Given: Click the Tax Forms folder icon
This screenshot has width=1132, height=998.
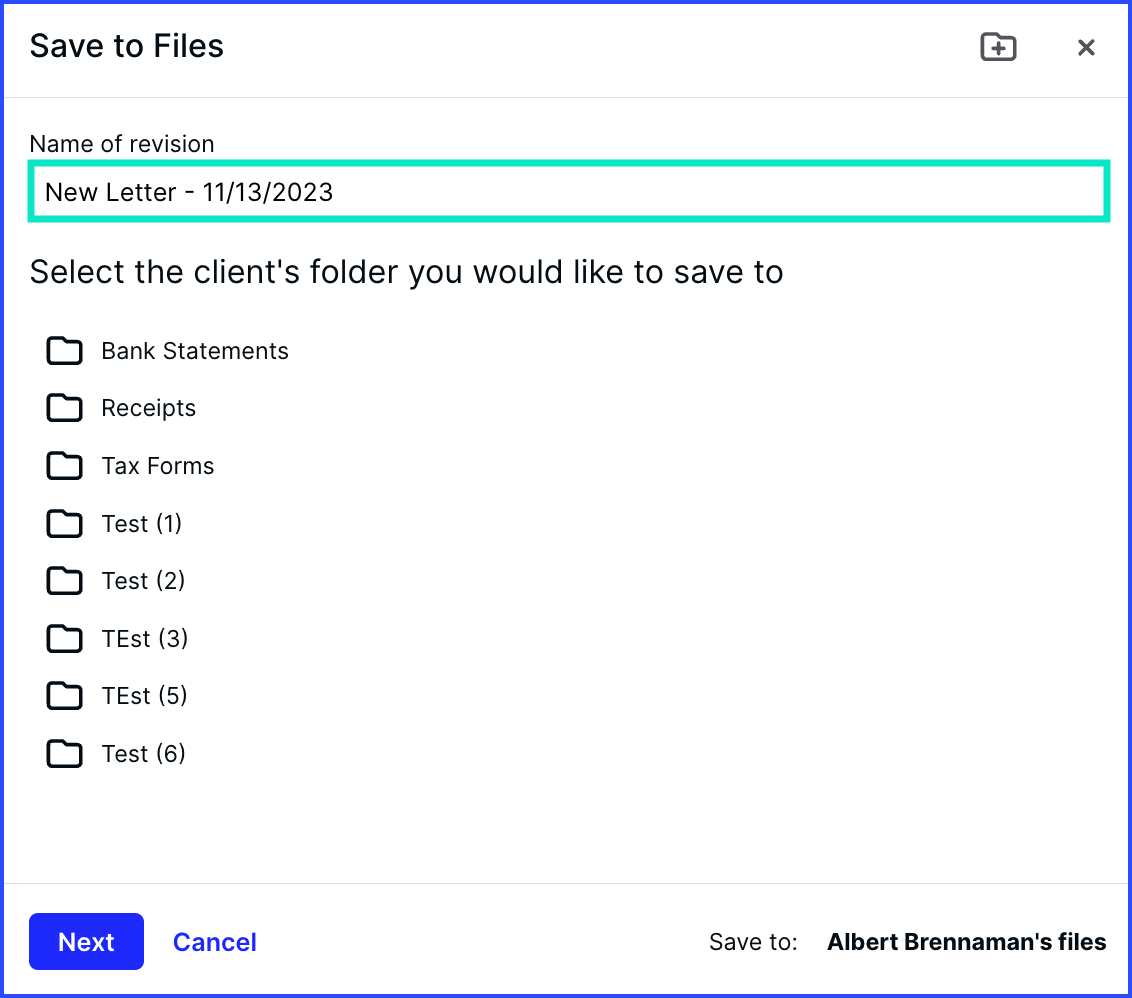Looking at the screenshot, I should (x=65, y=466).
